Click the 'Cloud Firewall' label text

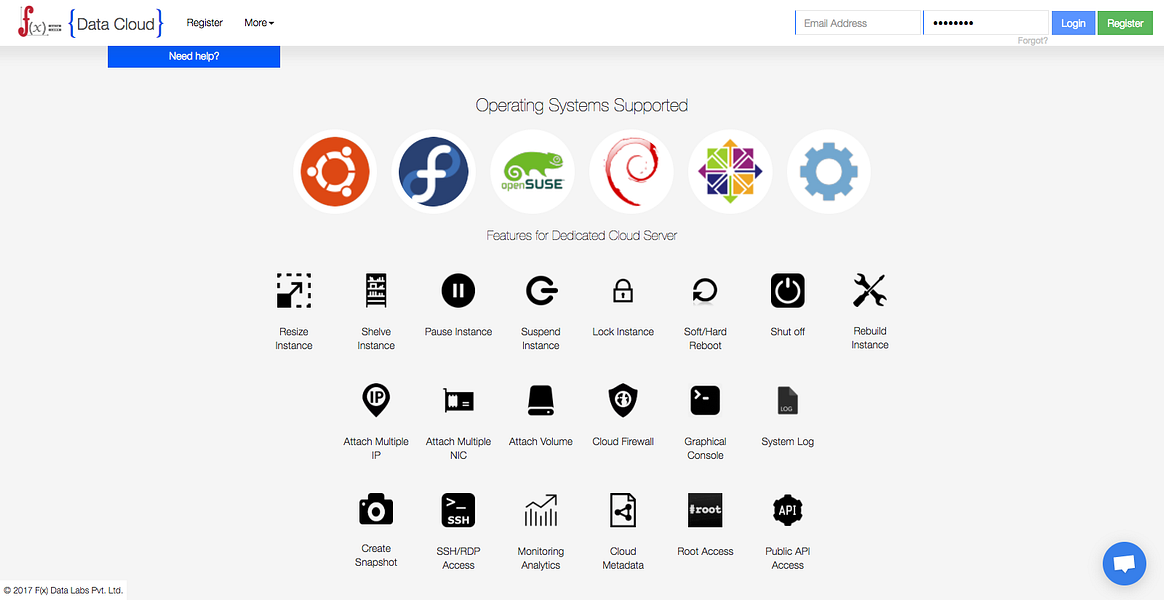pos(623,442)
